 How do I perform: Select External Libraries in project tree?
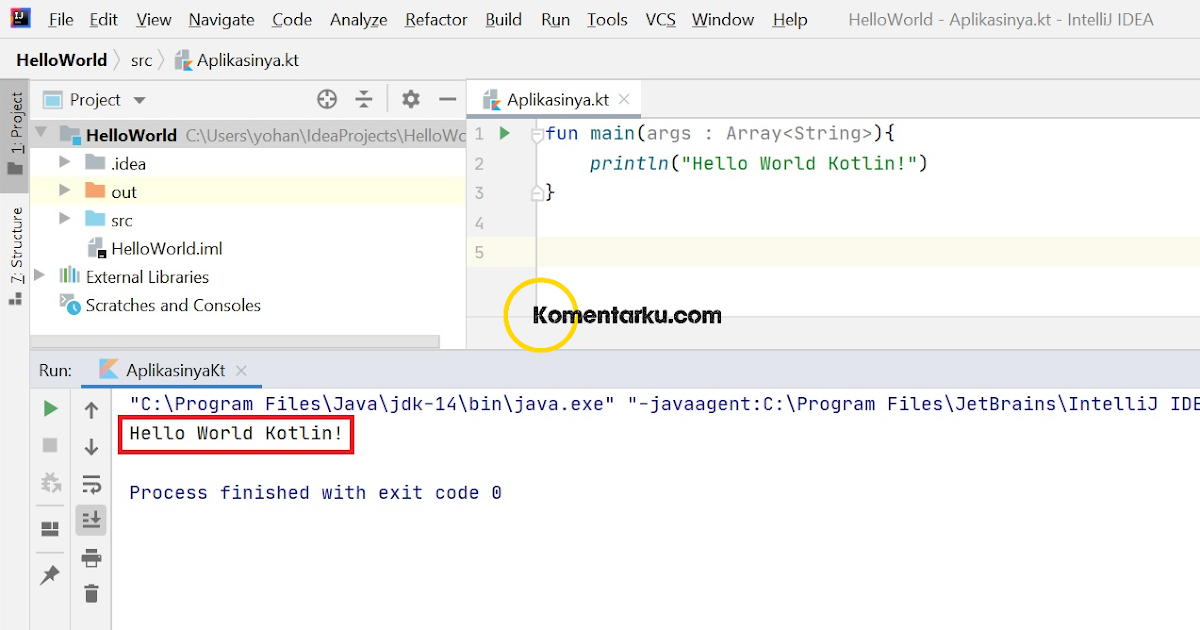point(135,277)
